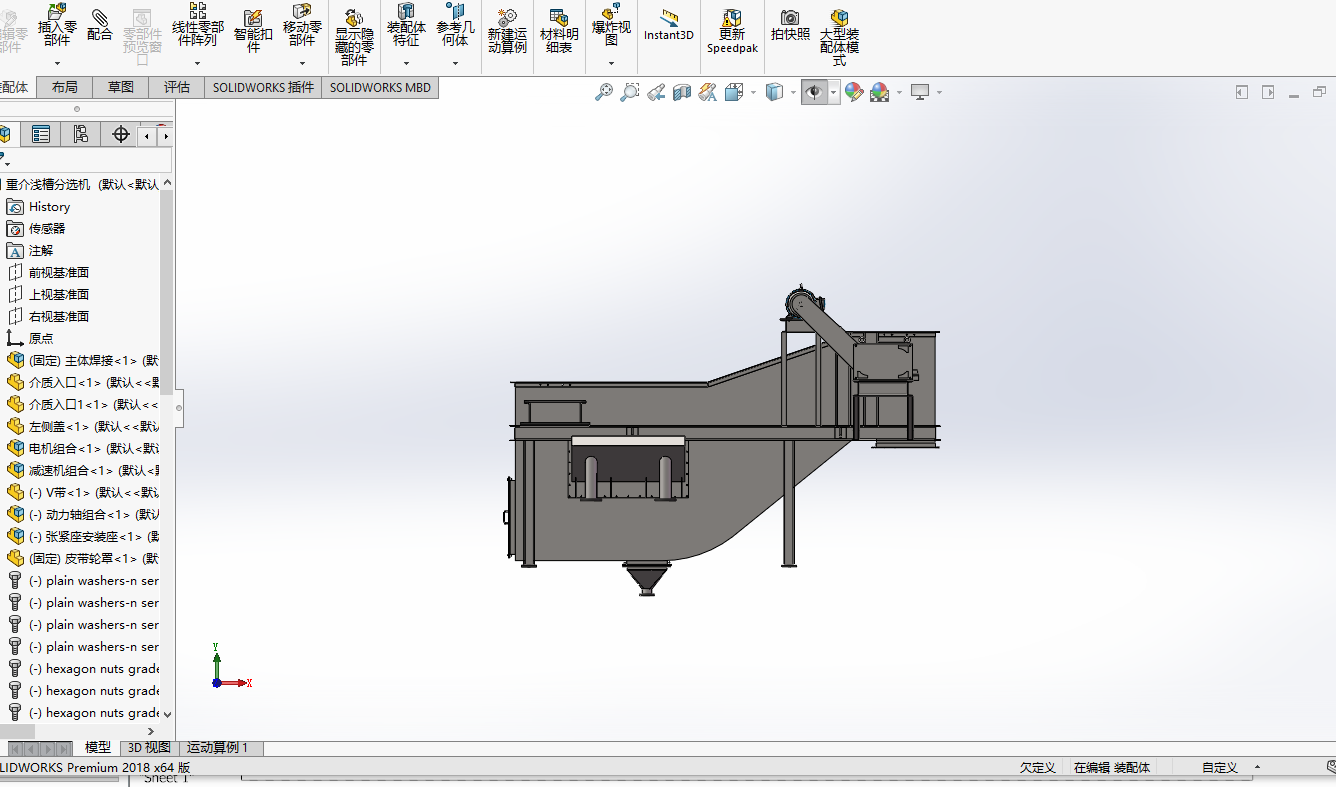Click the scroll-down arrow of feature tree
The image size is (1336, 787).
click(167, 714)
